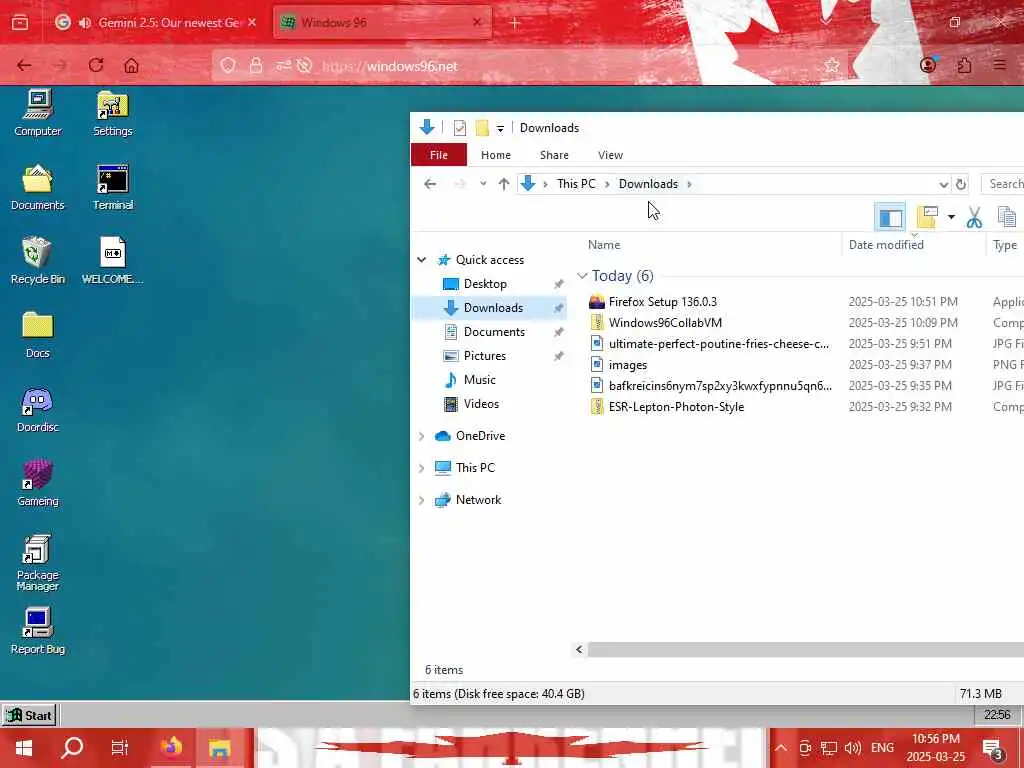This screenshot has width=1024, height=768.
Task: Select the Windows96CollabVM archive
Action: pos(665,323)
